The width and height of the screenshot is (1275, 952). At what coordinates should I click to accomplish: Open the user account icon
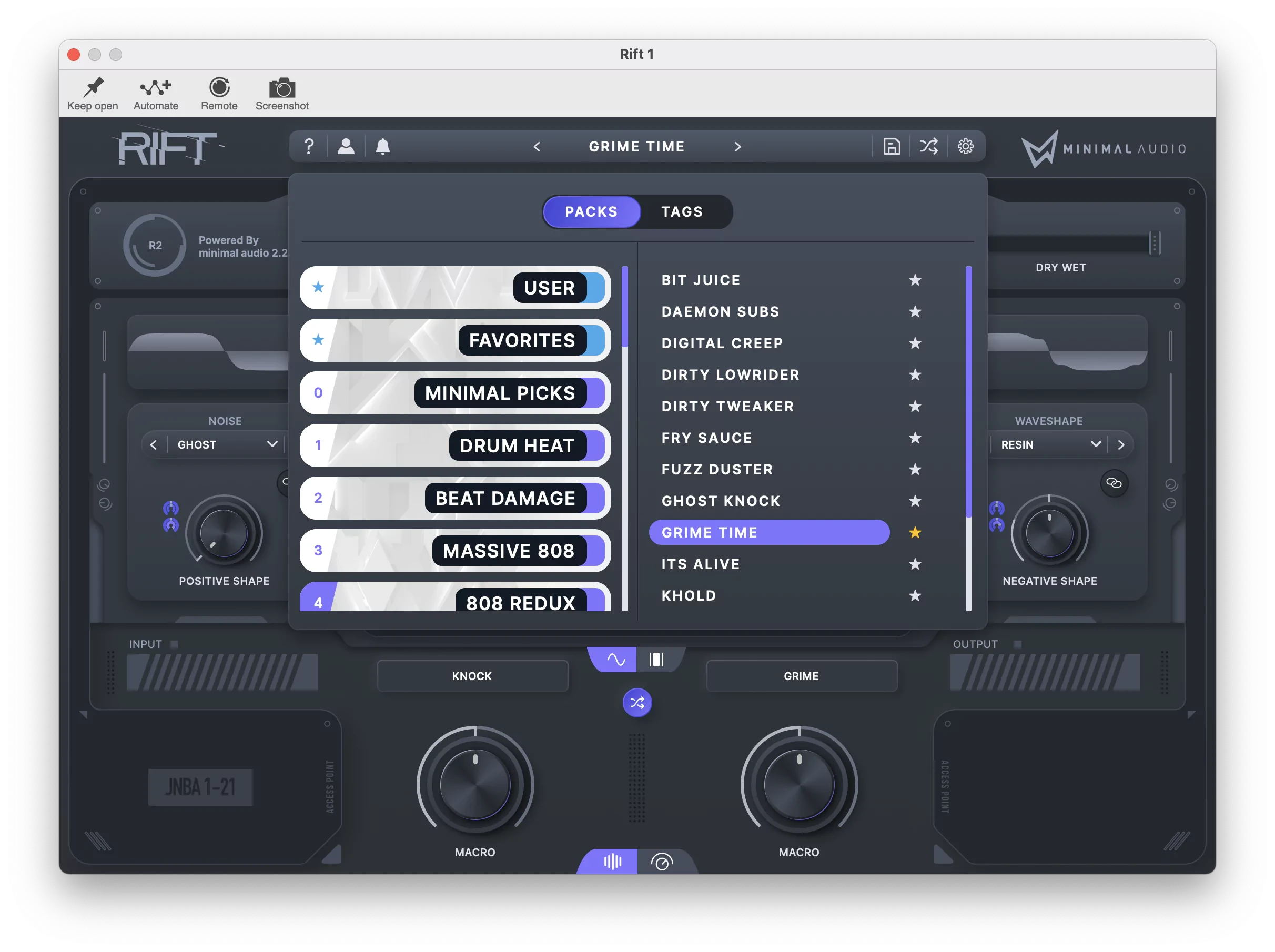tap(346, 146)
